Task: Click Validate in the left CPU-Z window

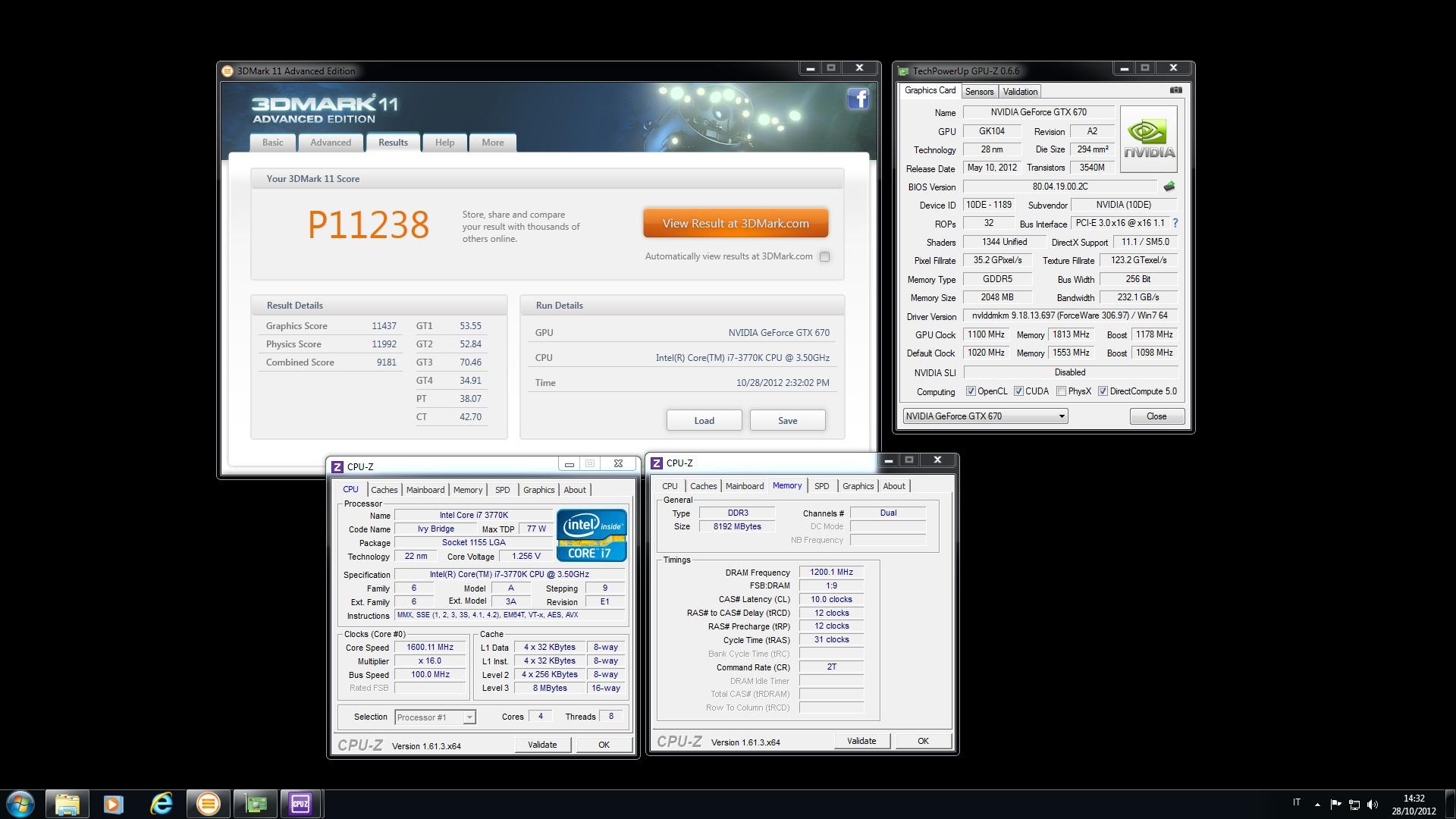Action: point(542,745)
